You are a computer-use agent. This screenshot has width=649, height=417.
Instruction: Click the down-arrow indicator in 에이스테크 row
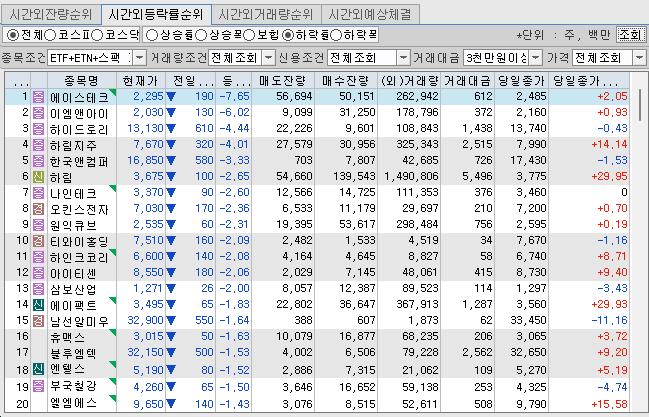[171, 97]
